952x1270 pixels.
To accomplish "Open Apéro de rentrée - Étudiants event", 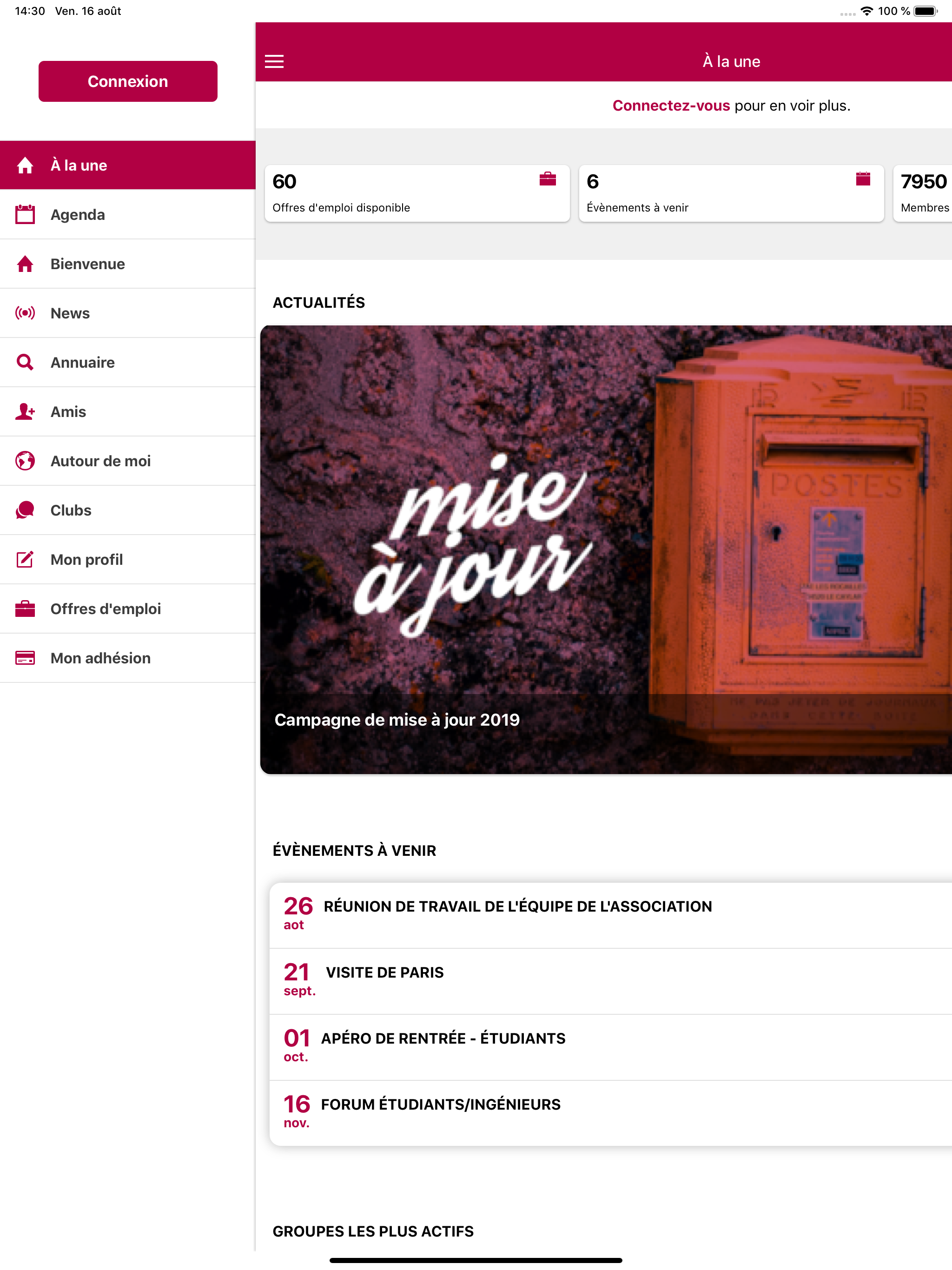I will [610, 1047].
